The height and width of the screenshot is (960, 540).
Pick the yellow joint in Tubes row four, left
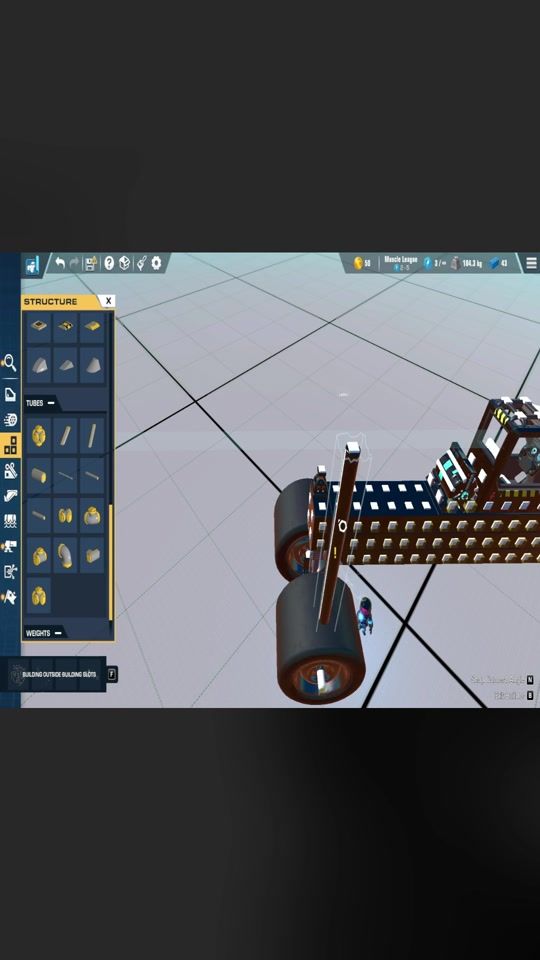click(x=39, y=555)
